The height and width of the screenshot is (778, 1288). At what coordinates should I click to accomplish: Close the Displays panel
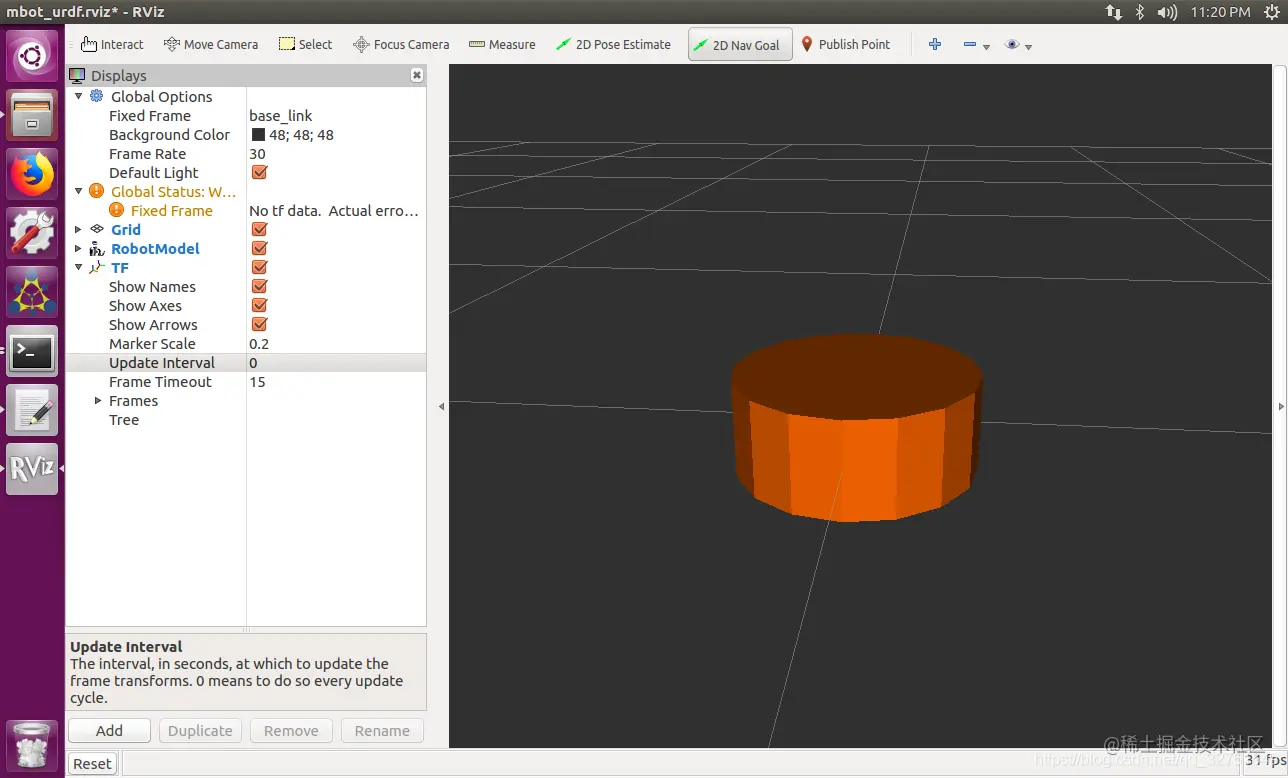tap(417, 75)
